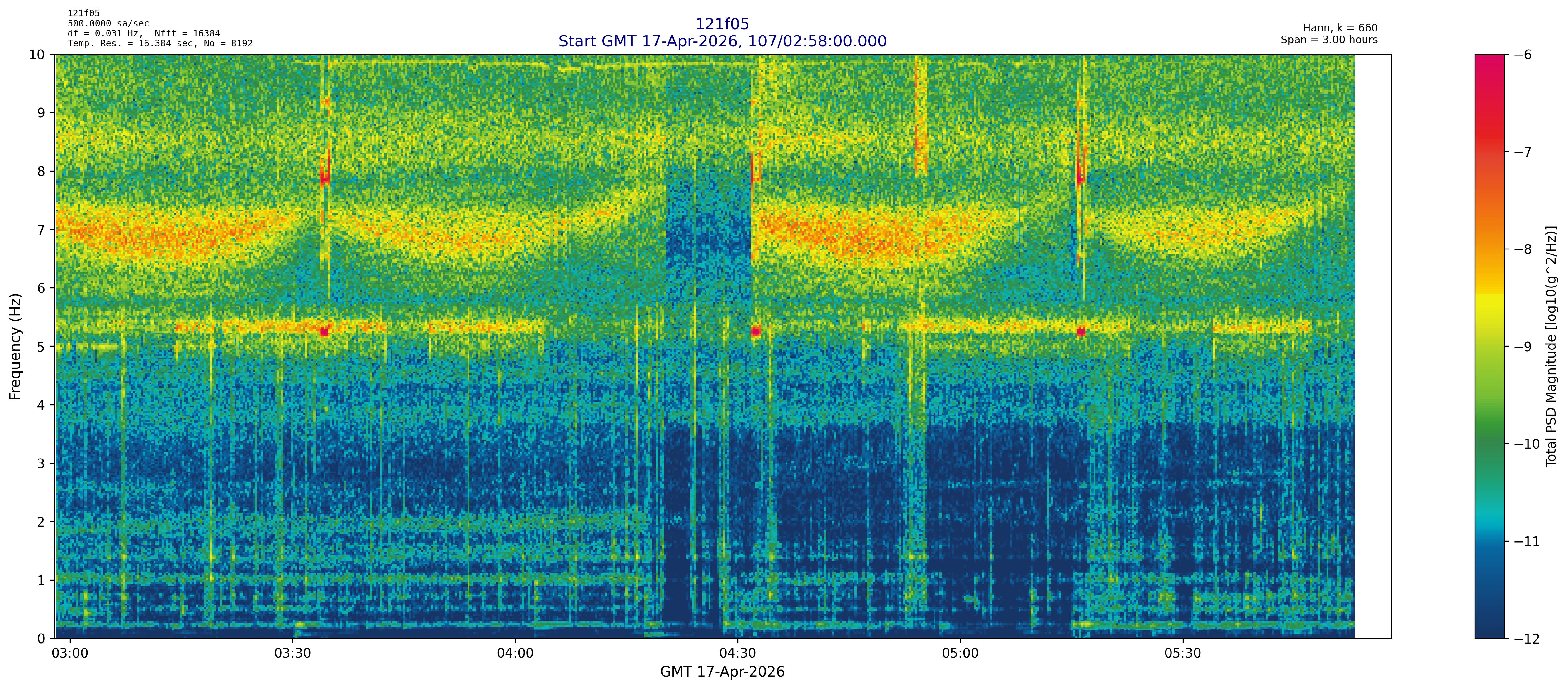
Task: Click the Frequency (Hz) axis label
Action: point(15,346)
